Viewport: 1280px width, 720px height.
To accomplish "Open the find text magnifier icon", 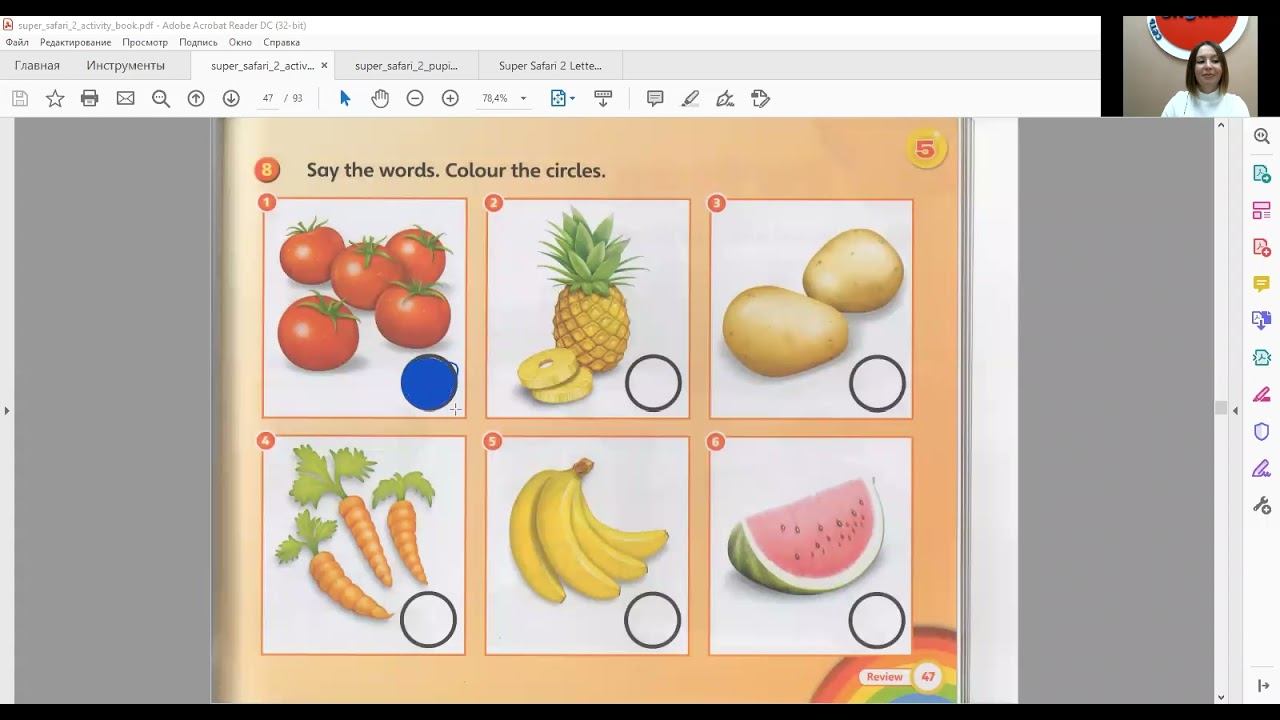I will coord(160,98).
